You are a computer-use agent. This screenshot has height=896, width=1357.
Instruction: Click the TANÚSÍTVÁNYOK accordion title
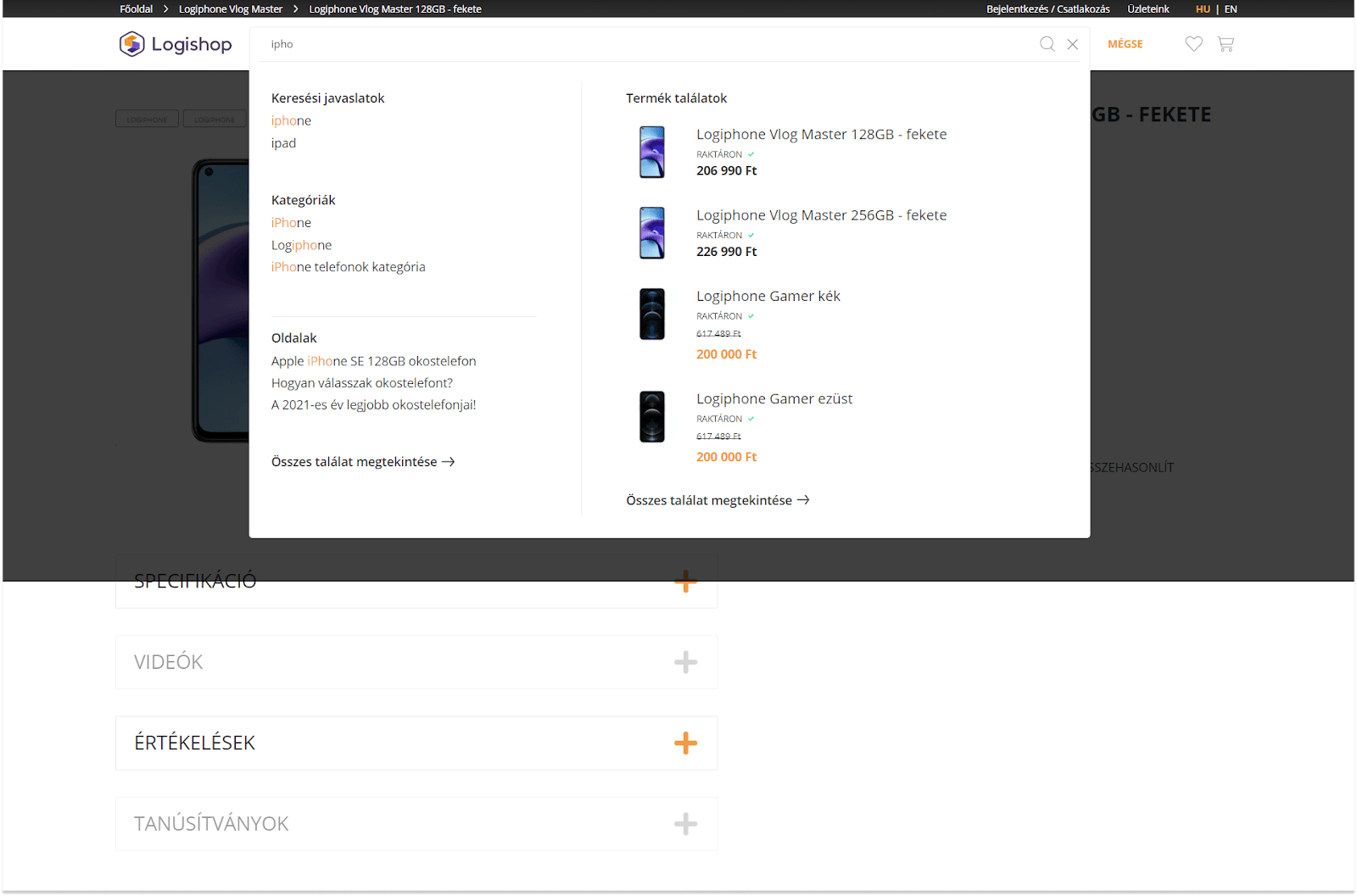[x=211, y=824]
